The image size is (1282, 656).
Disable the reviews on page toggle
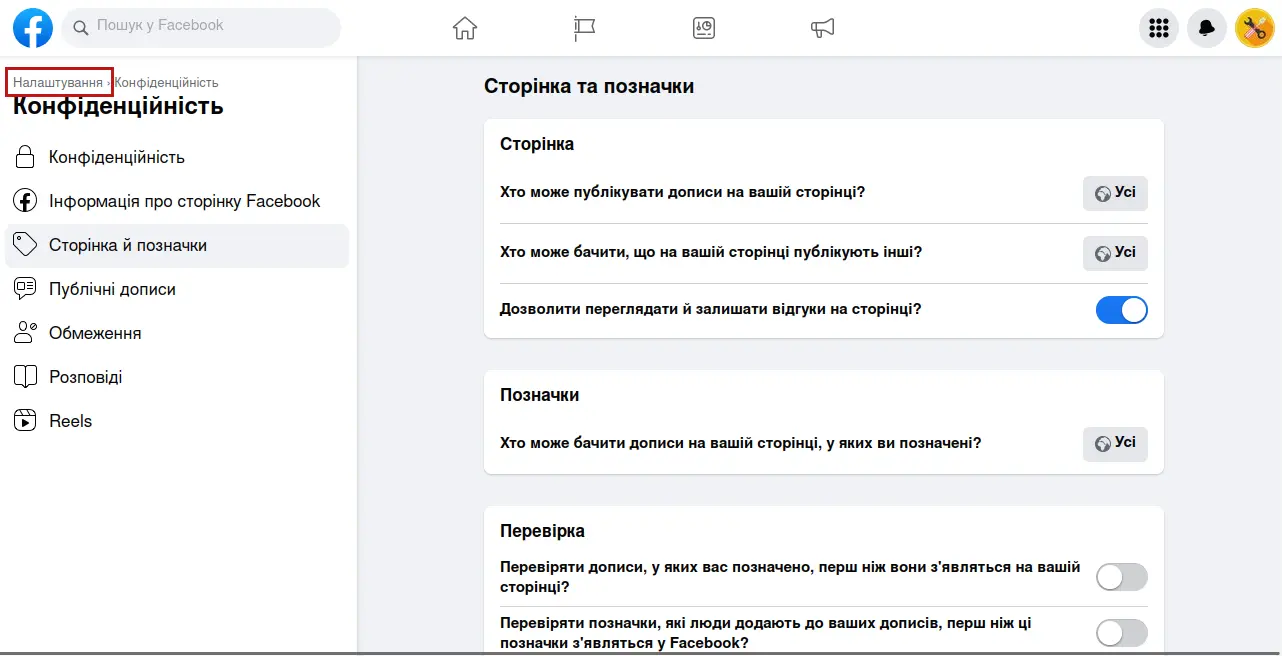(1122, 310)
